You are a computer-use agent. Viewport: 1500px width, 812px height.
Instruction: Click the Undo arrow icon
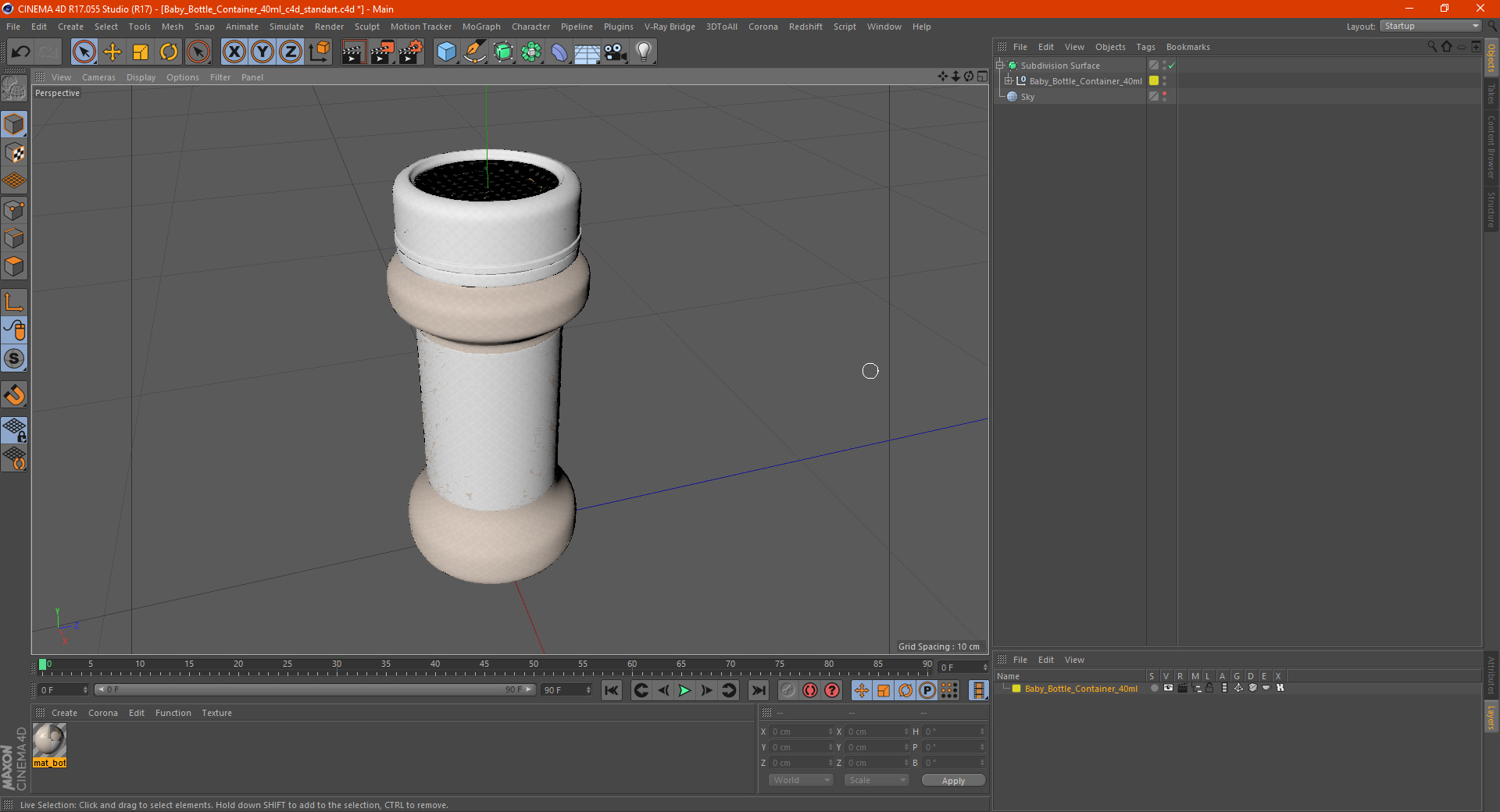[x=20, y=52]
